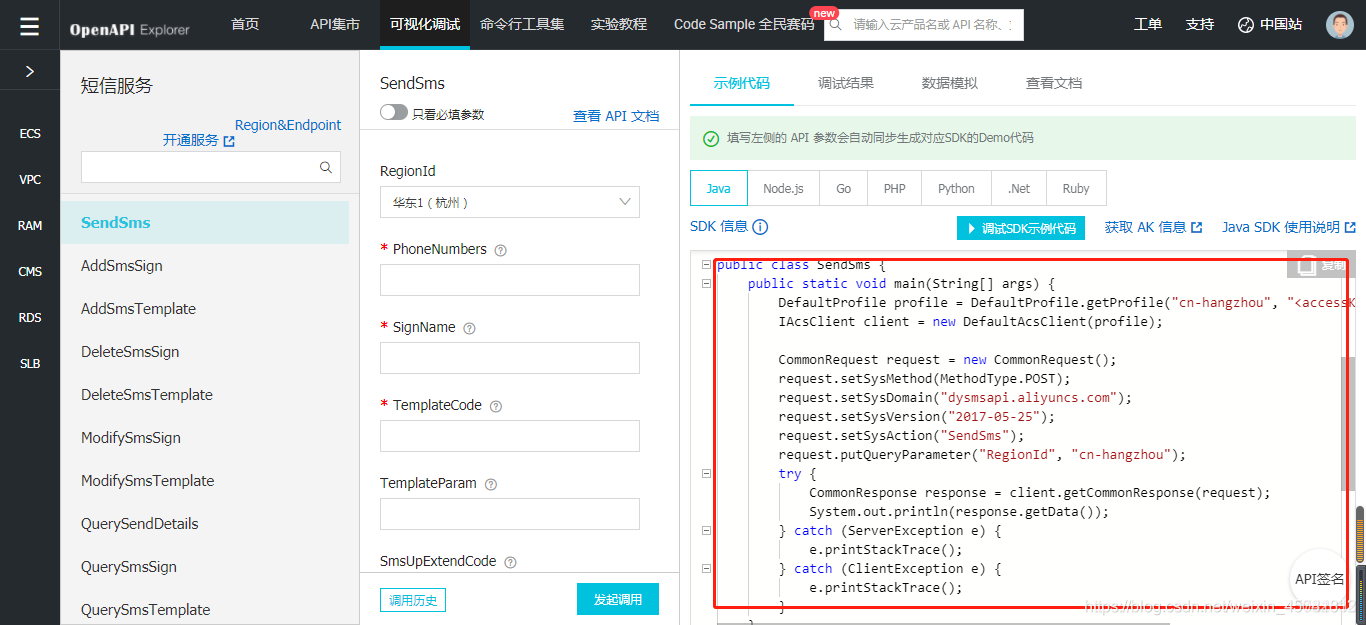Click the PhoneNumbers input field
Viewport: 1366px width, 625px height.
(x=510, y=280)
